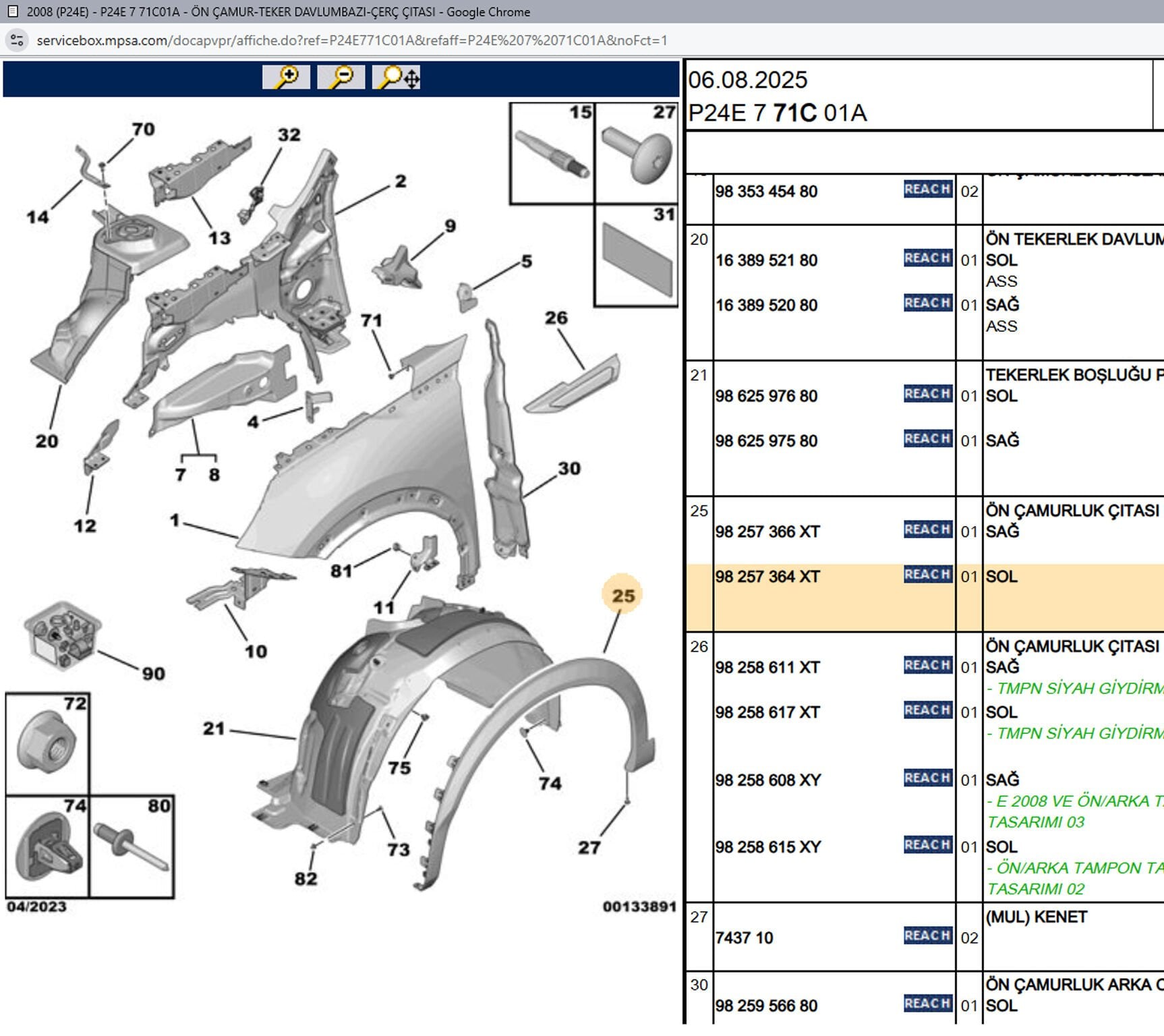Activate the zoom-and-pan magnifier tool
This screenshot has width=1164, height=1036.
coord(397,77)
